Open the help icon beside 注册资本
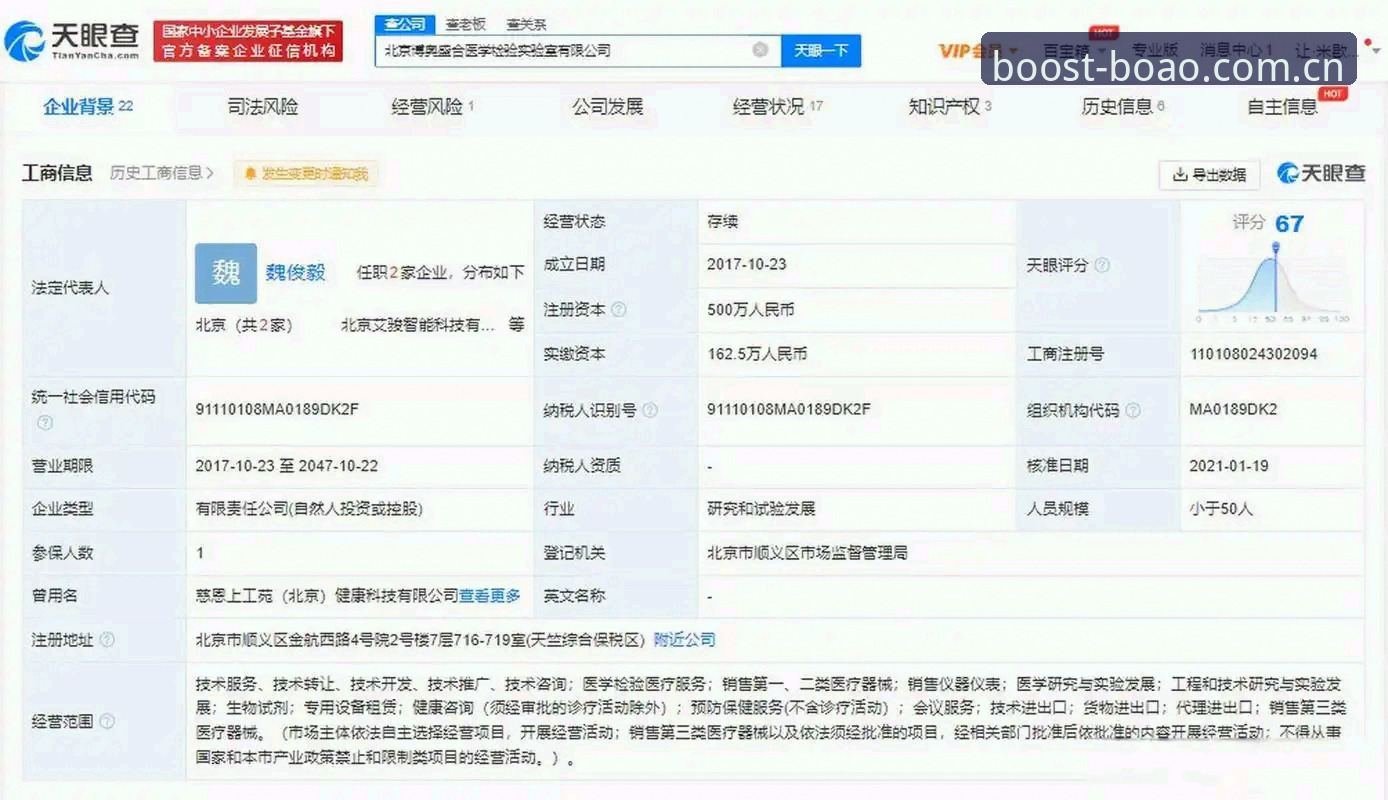 coord(619,310)
